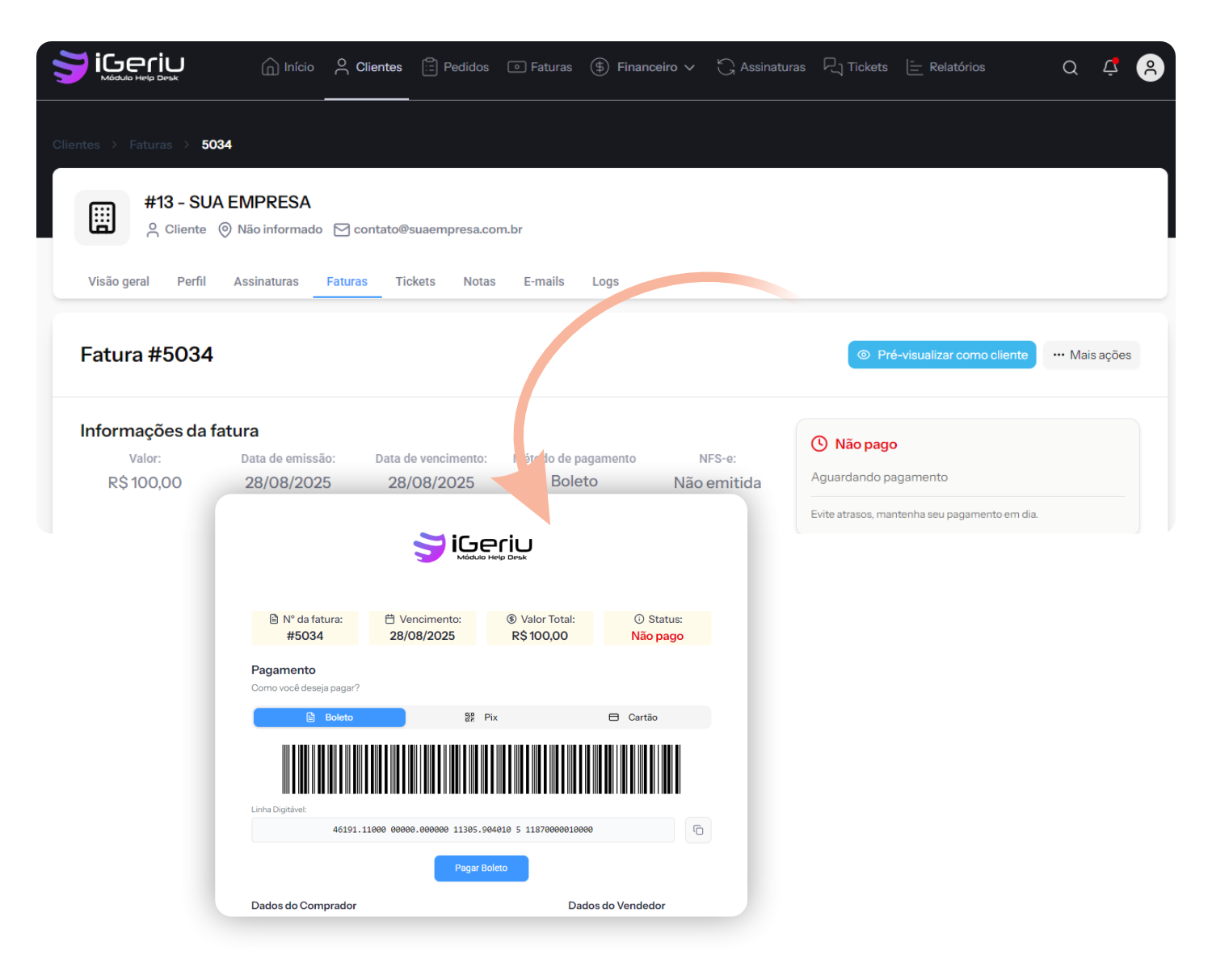
Task: Copy the boleto digitable line
Action: click(x=698, y=830)
